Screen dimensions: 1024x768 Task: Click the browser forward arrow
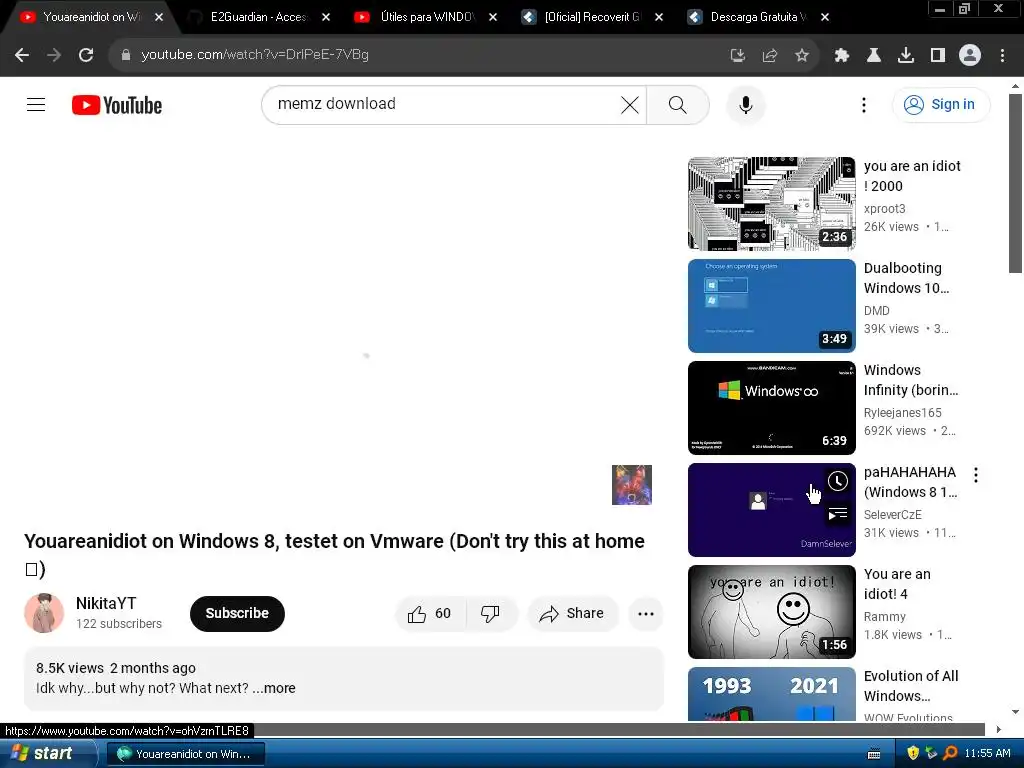[x=54, y=56]
